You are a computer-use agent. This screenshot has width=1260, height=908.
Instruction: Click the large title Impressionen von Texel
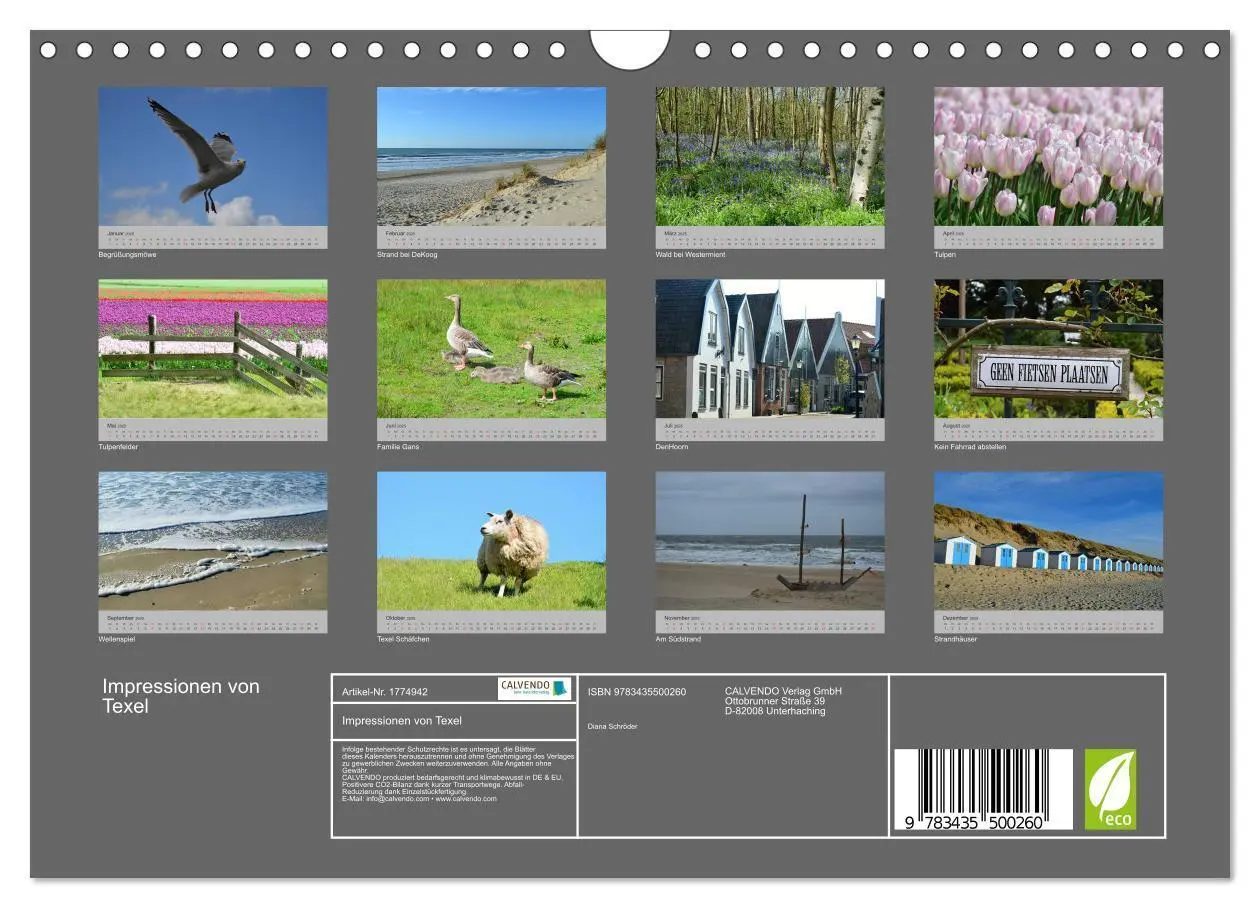point(181,696)
